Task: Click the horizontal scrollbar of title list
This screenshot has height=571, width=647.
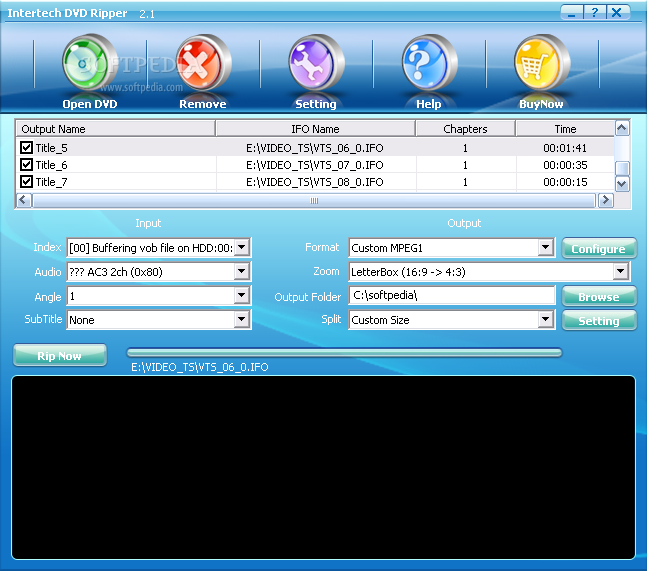Action: [314, 201]
